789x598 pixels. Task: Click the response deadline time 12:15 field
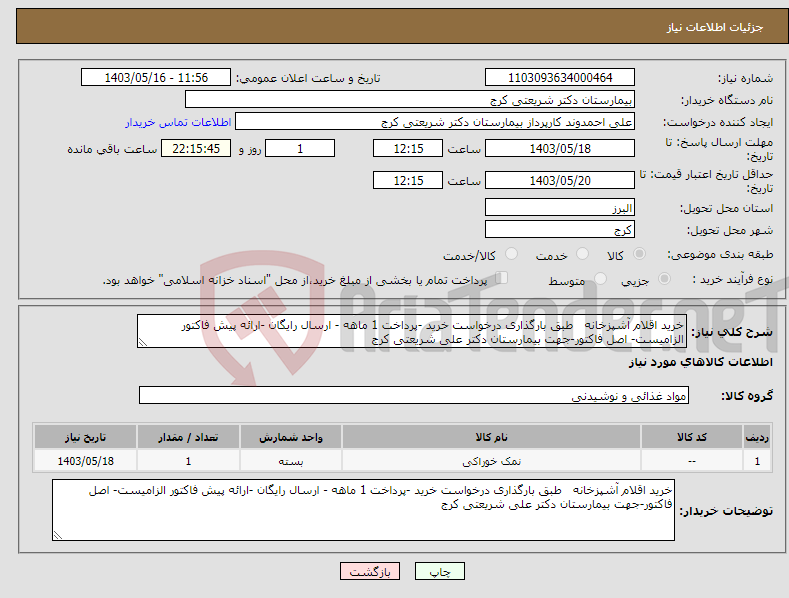pos(408,148)
